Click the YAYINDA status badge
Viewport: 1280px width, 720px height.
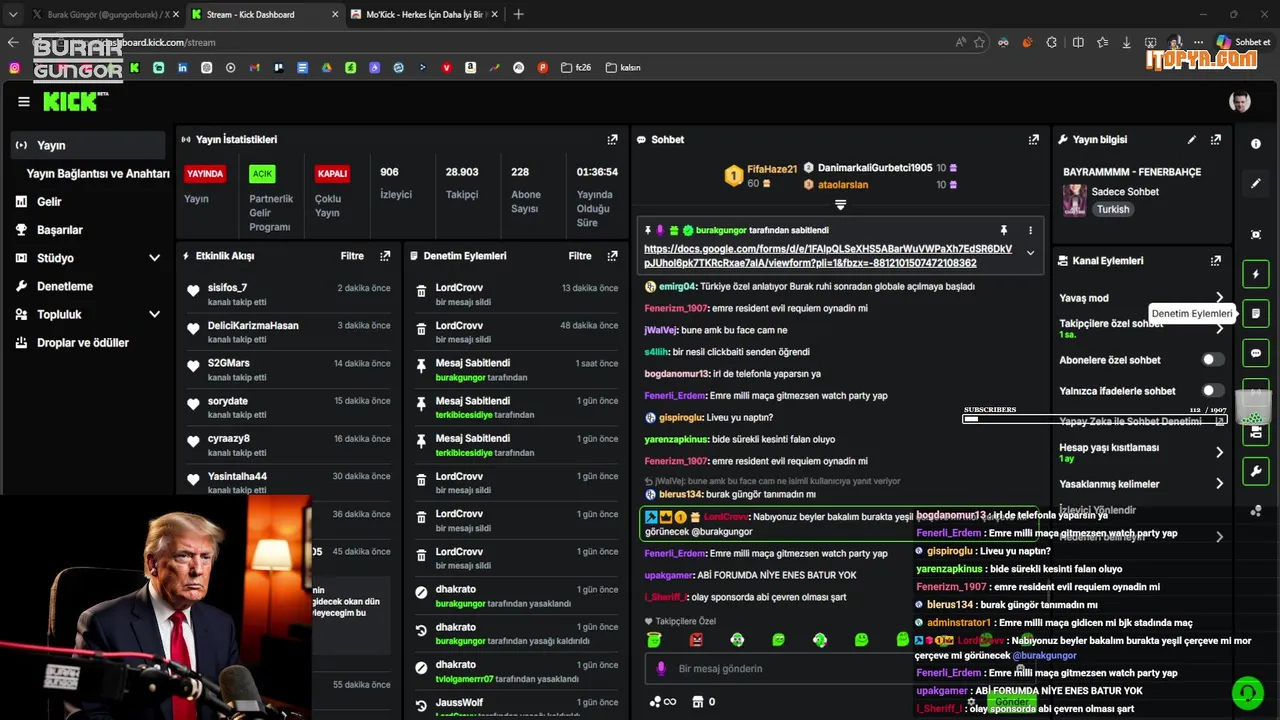point(205,174)
